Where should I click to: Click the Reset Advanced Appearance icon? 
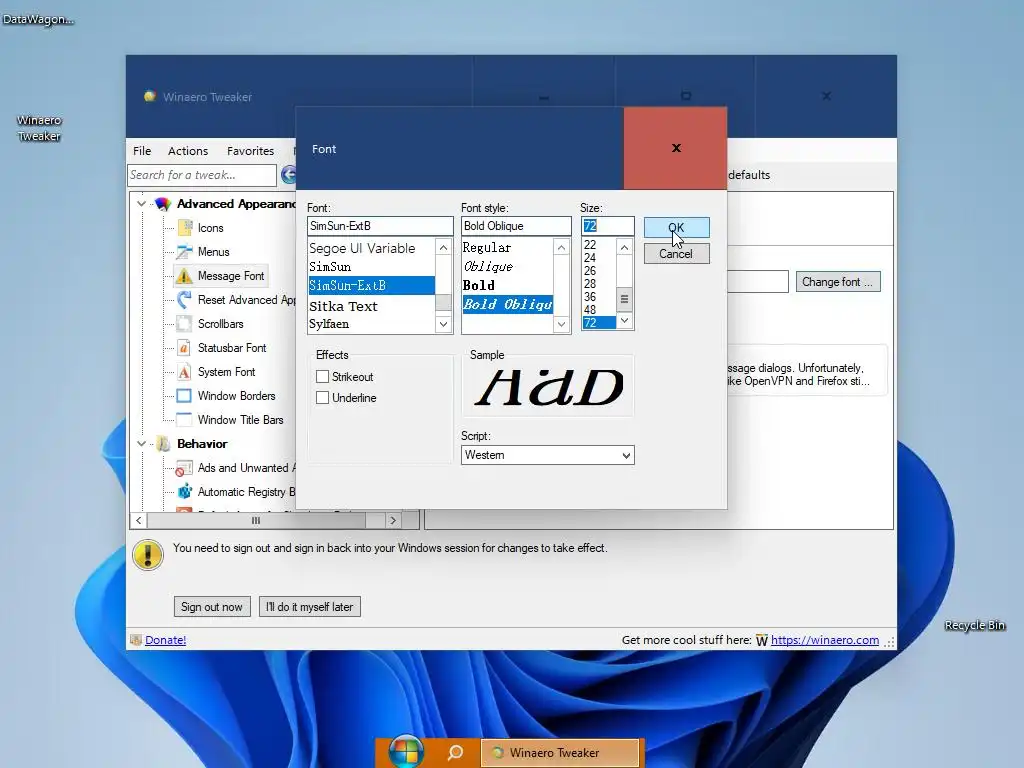185,300
